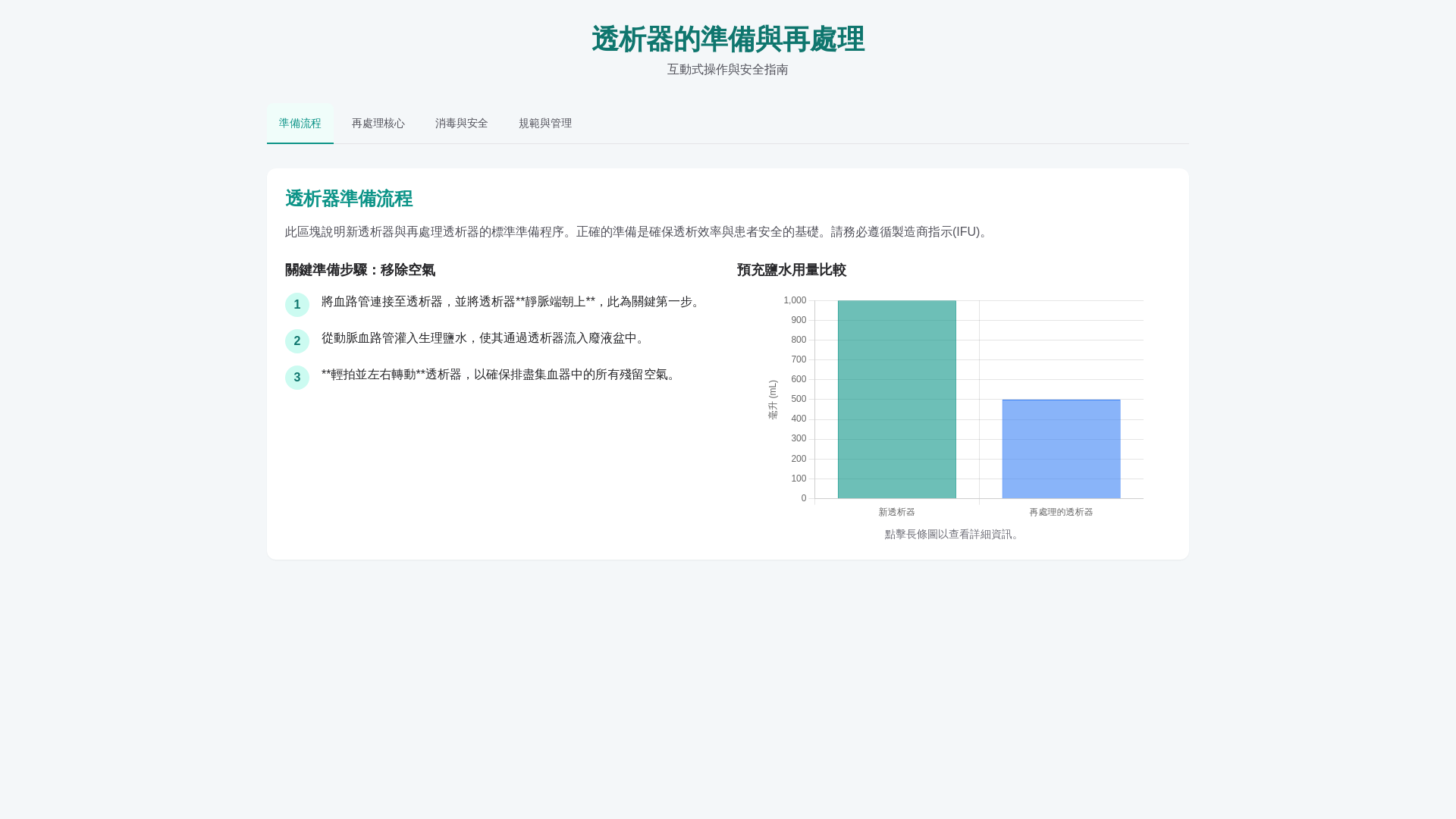Click the y-axis value 0
This screenshot has width=1456, height=819.
[804, 498]
